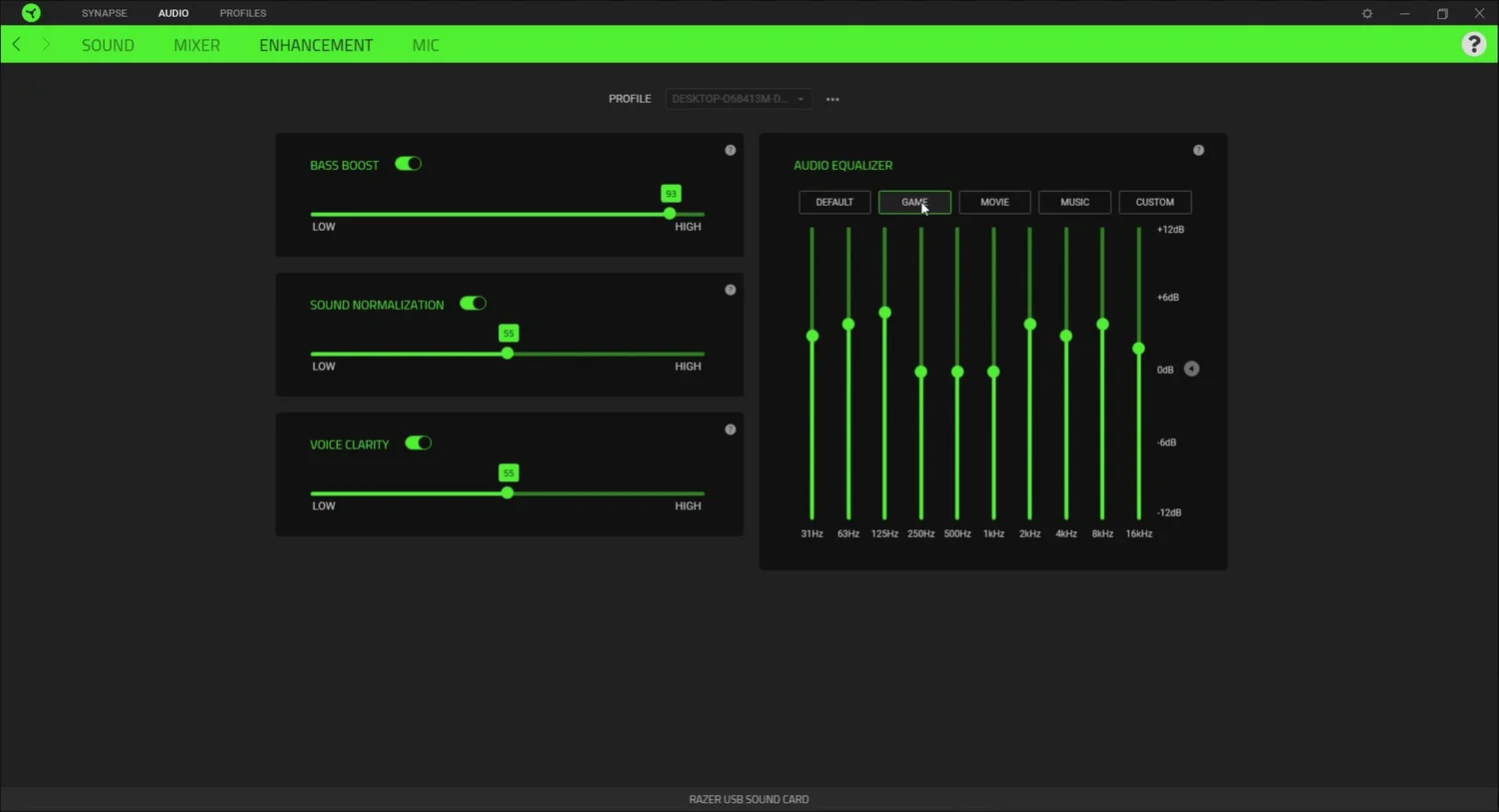Open the profile options ellipsis menu
Screen dimensions: 1499x812
[832, 99]
